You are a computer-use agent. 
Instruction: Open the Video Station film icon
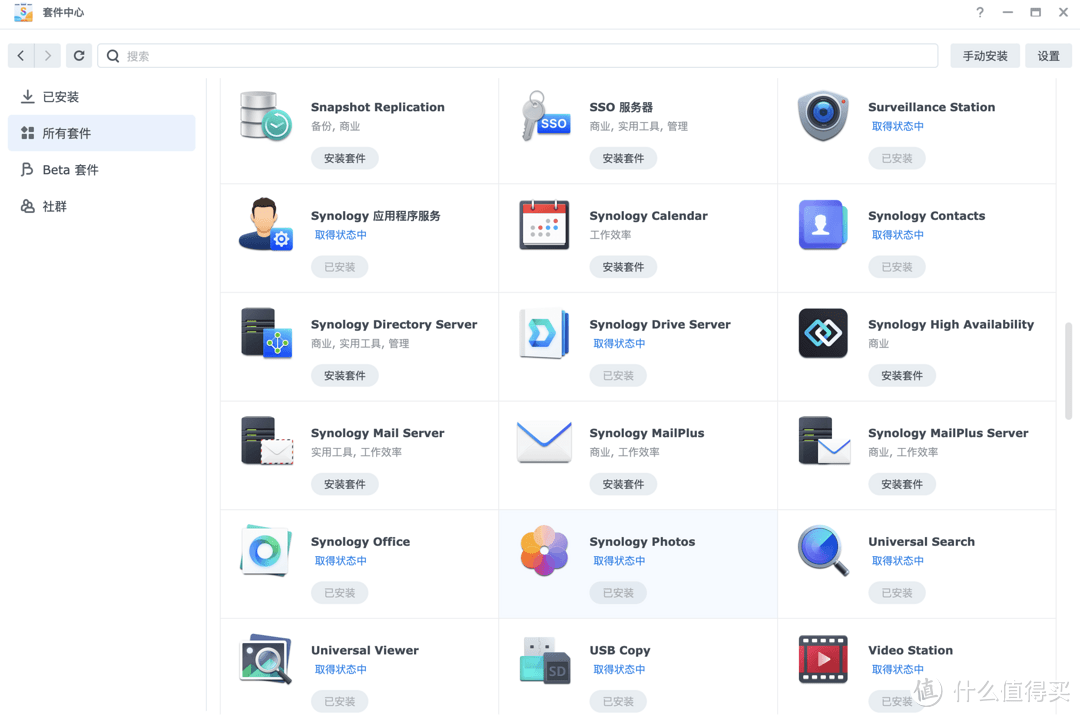tap(823, 659)
